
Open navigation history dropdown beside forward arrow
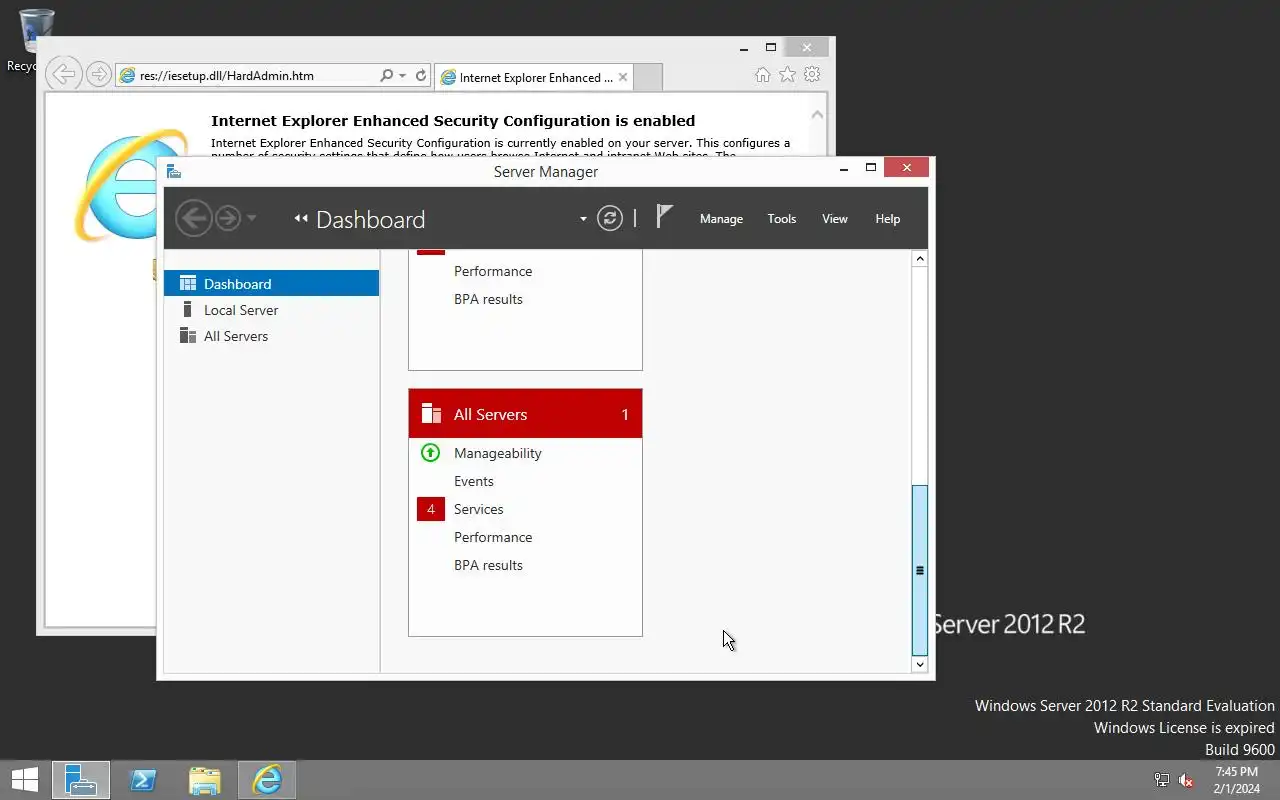251,219
